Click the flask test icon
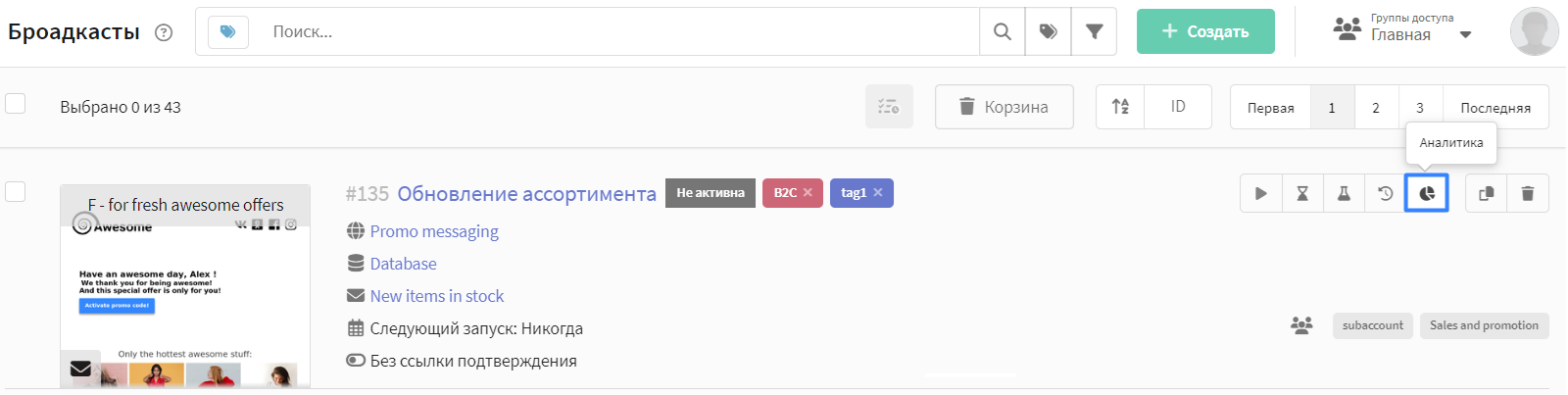This screenshot has height=395, width=1568. tap(1344, 193)
